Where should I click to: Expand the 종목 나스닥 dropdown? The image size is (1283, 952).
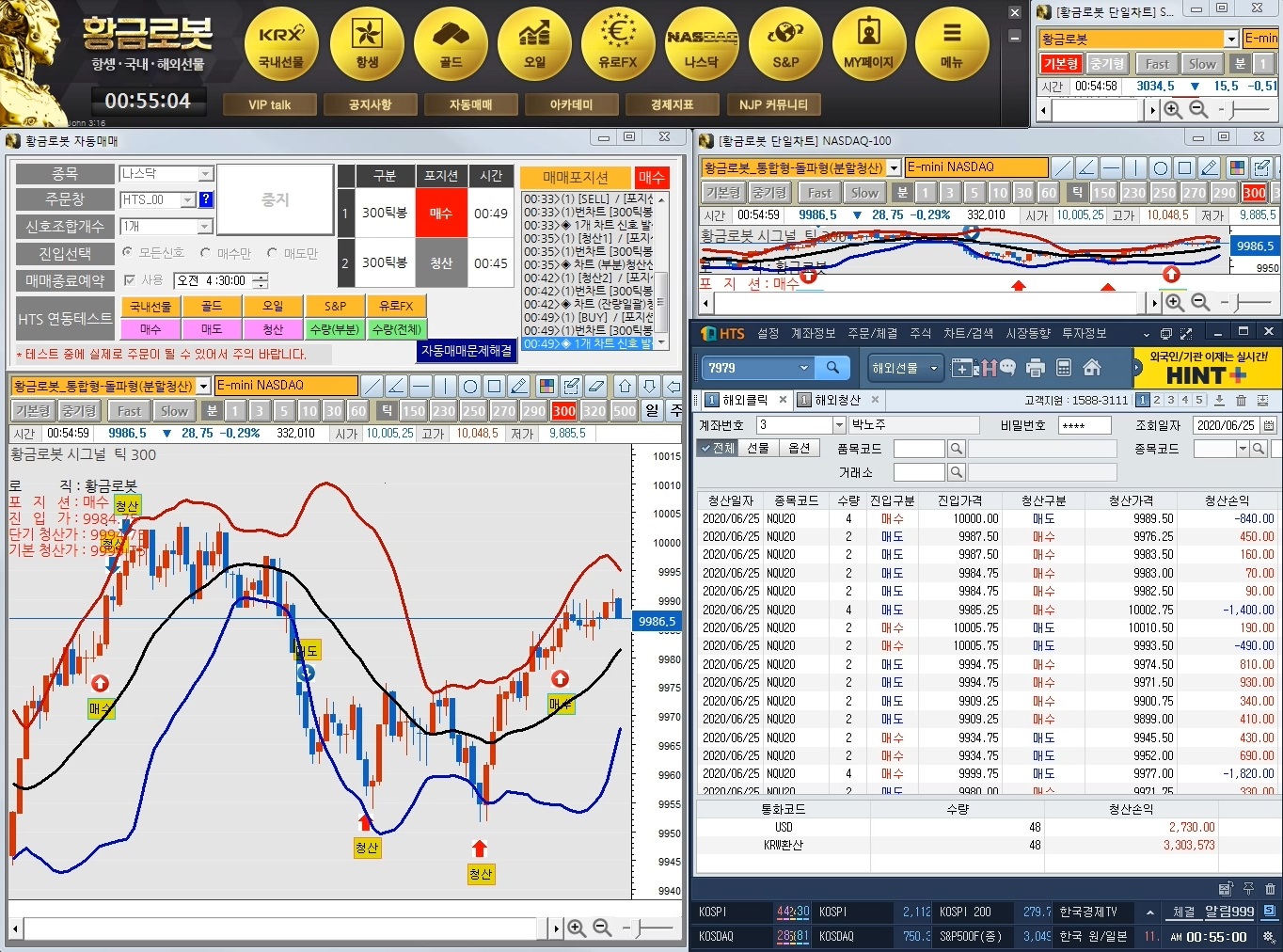click(205, 174)
